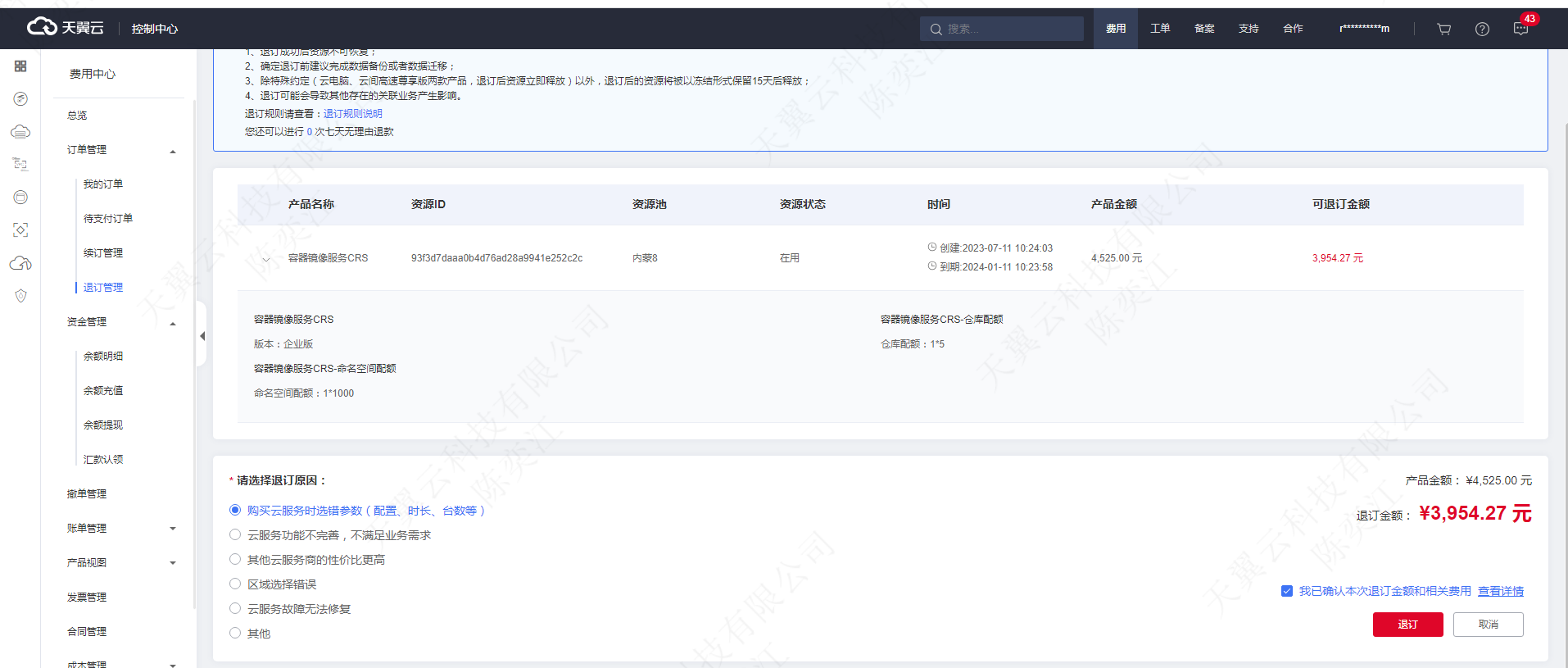The width and height of the screenshot is (1568, 668).
Task: Open the 费用 top navigation item
Action: pyautogui.click(x=1116, y=29)
